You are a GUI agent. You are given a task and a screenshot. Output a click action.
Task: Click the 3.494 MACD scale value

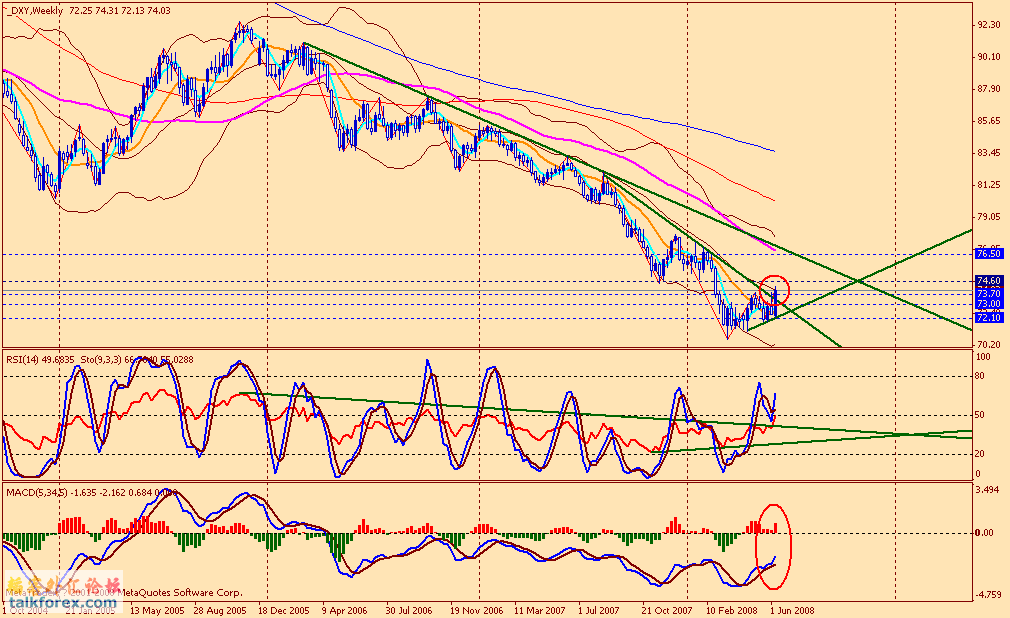pos(989,490)
